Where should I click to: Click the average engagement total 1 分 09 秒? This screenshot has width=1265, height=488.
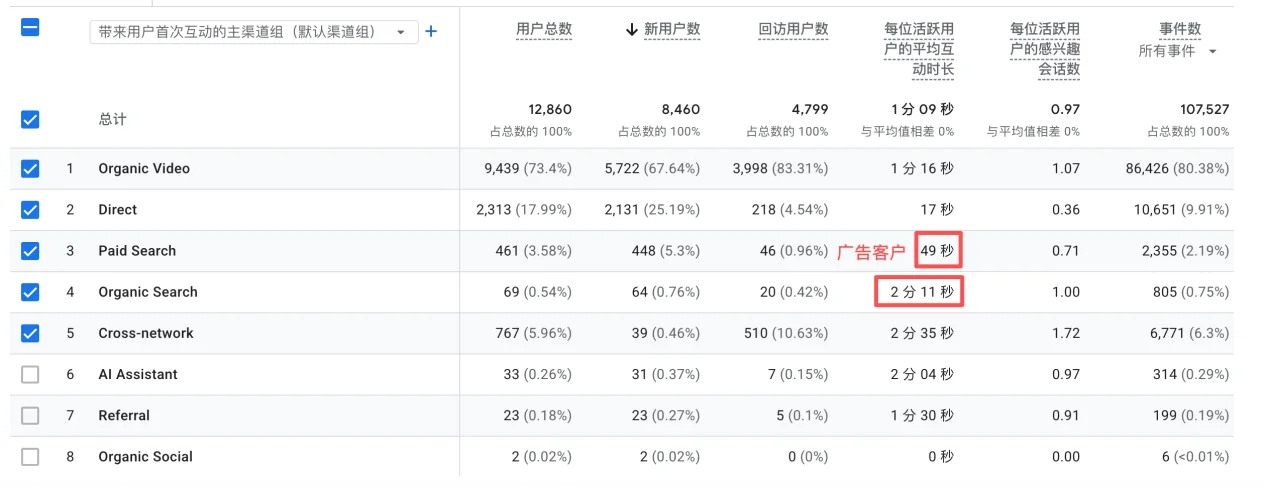click(923, 109)
